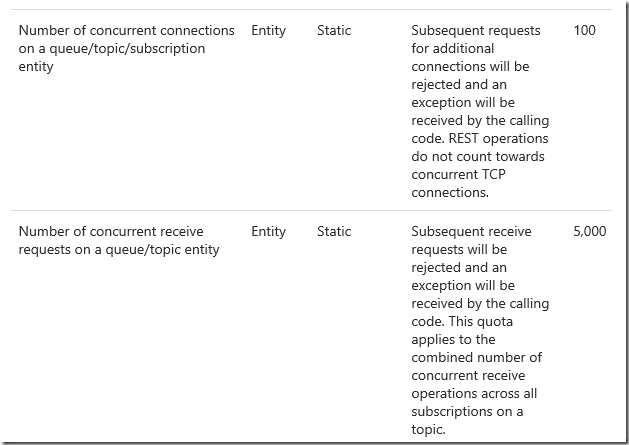This screenshot has width=629, height=445.
Task: Select the 'Number of concurrent receive requests' cell
Action: click(119, 240)
